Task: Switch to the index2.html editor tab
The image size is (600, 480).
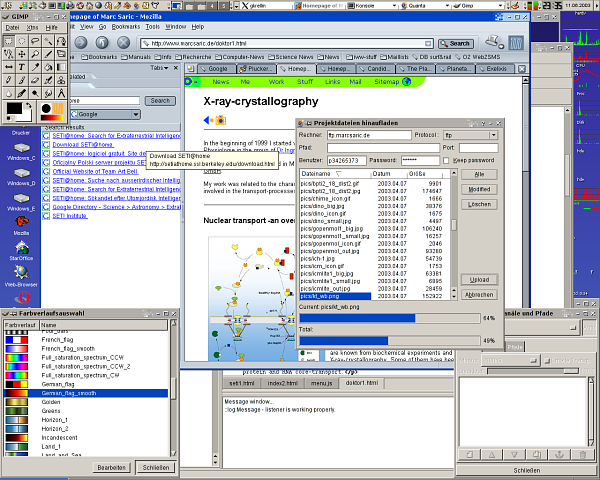Action: [x=283, y=383]
